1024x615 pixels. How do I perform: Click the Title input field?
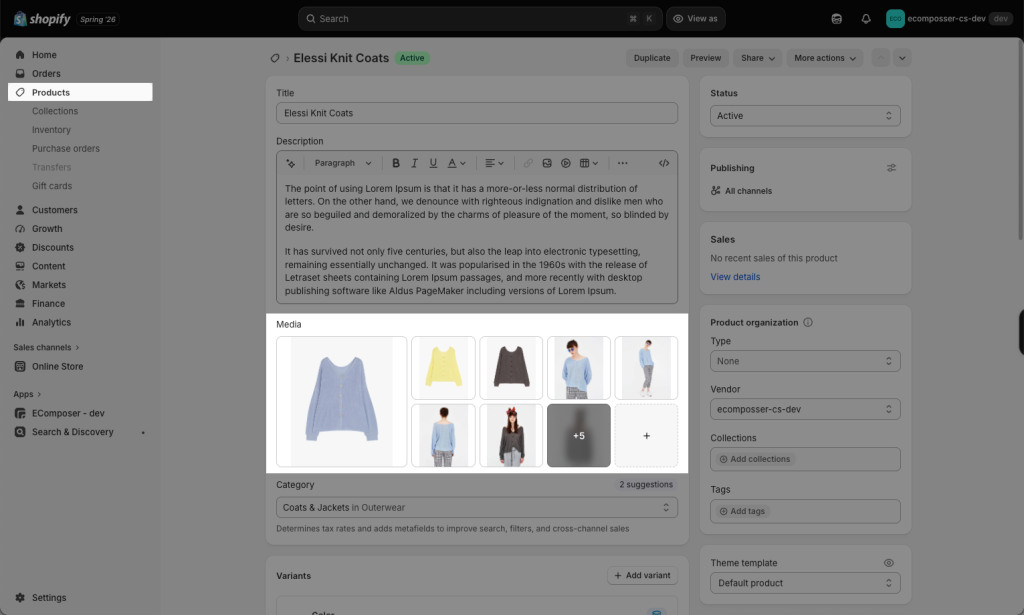coord(477,113)
